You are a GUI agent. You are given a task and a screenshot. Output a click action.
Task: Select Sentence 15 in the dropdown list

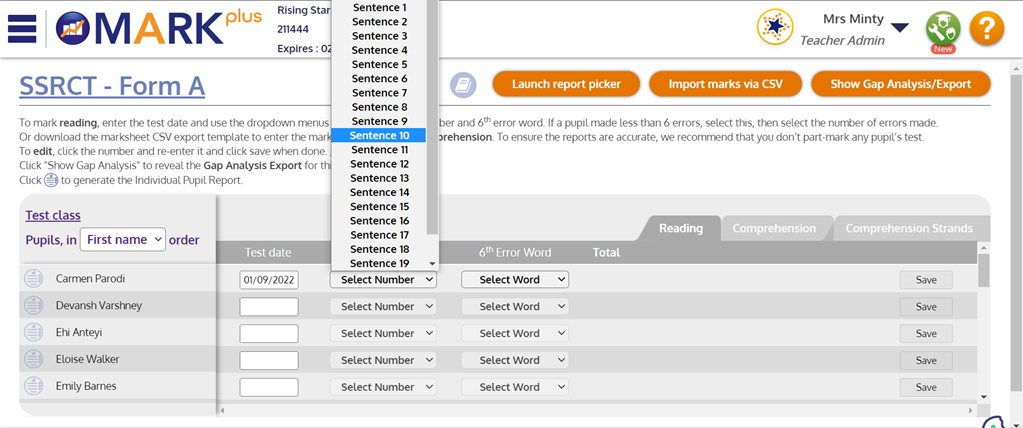pos(379,206)
